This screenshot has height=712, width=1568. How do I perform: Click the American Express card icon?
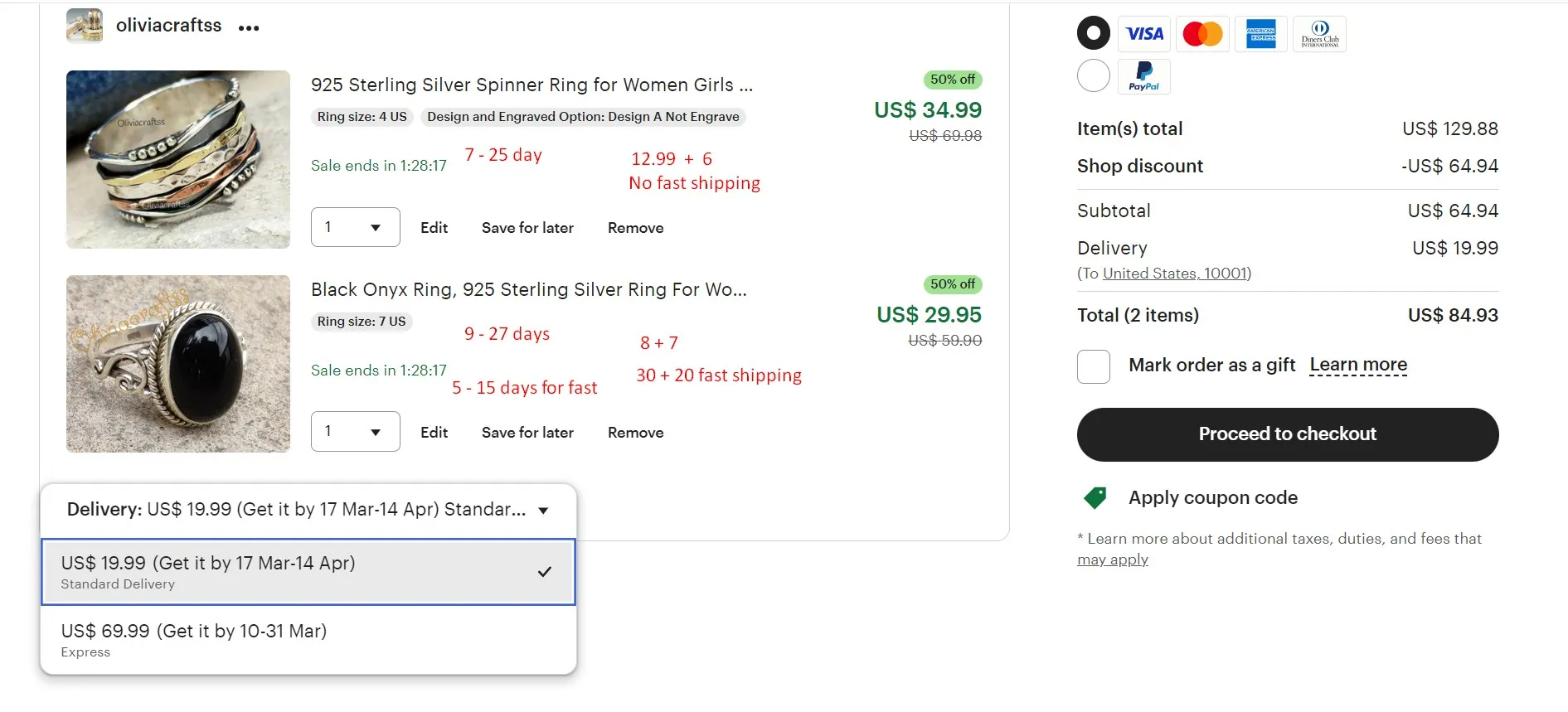coord(1260,34)
